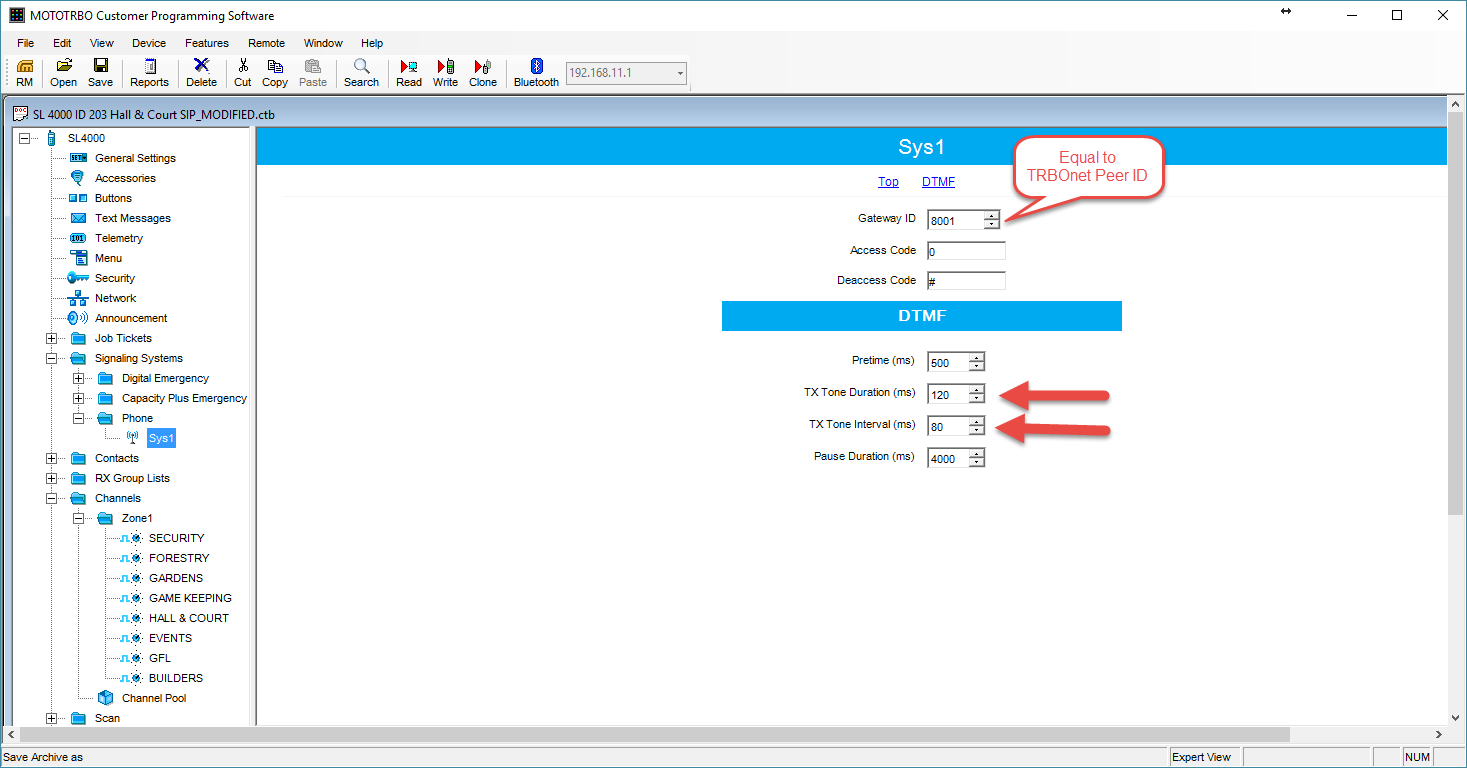Screen dimensions: 1467x768
Task: Select Telemetry tree node
Action: [119, 238]
